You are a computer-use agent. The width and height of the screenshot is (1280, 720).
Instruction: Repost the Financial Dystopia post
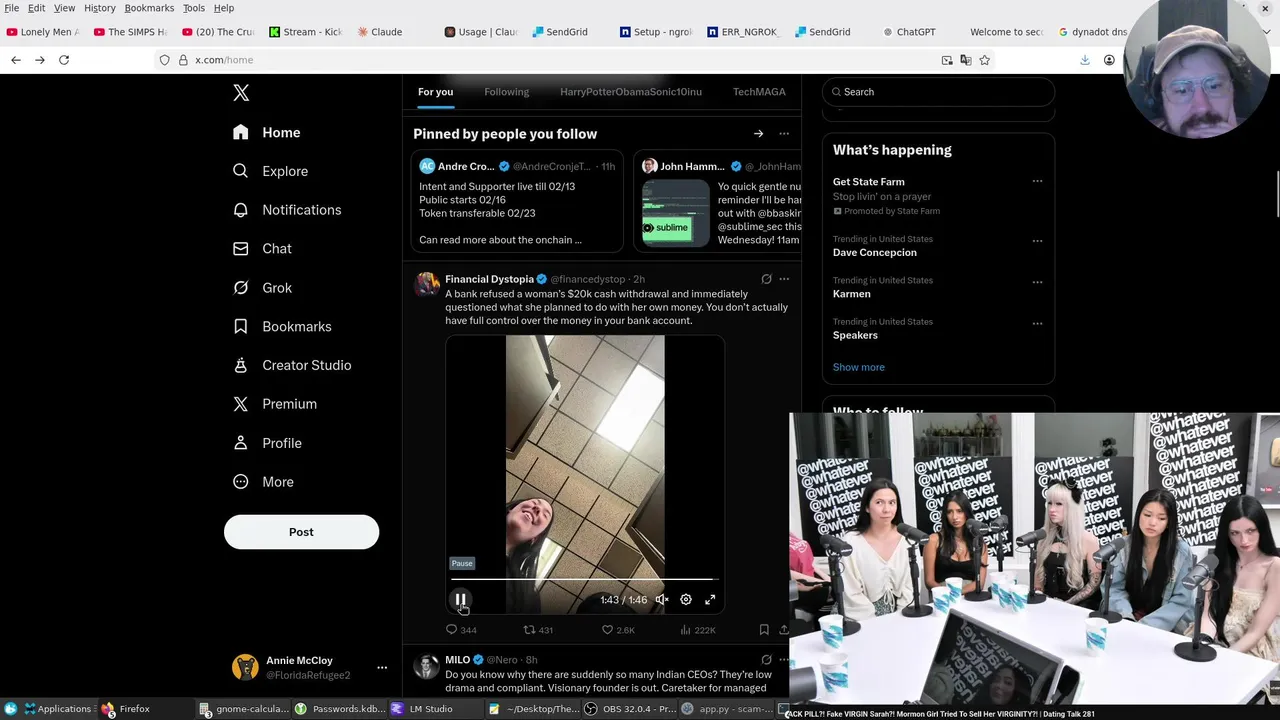[538, 630]
